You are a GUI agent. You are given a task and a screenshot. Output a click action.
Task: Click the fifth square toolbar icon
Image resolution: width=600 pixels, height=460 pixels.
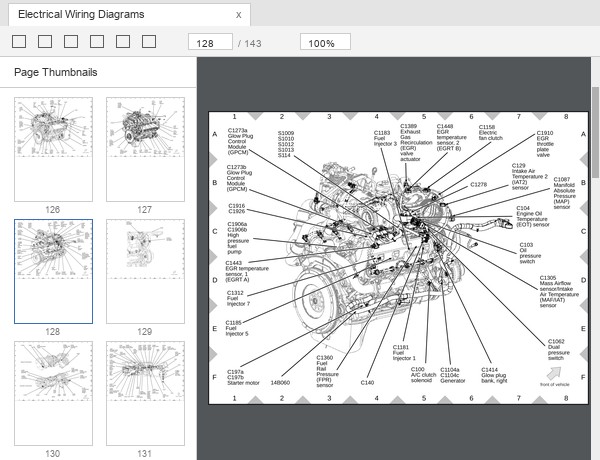tap(123, 41)
